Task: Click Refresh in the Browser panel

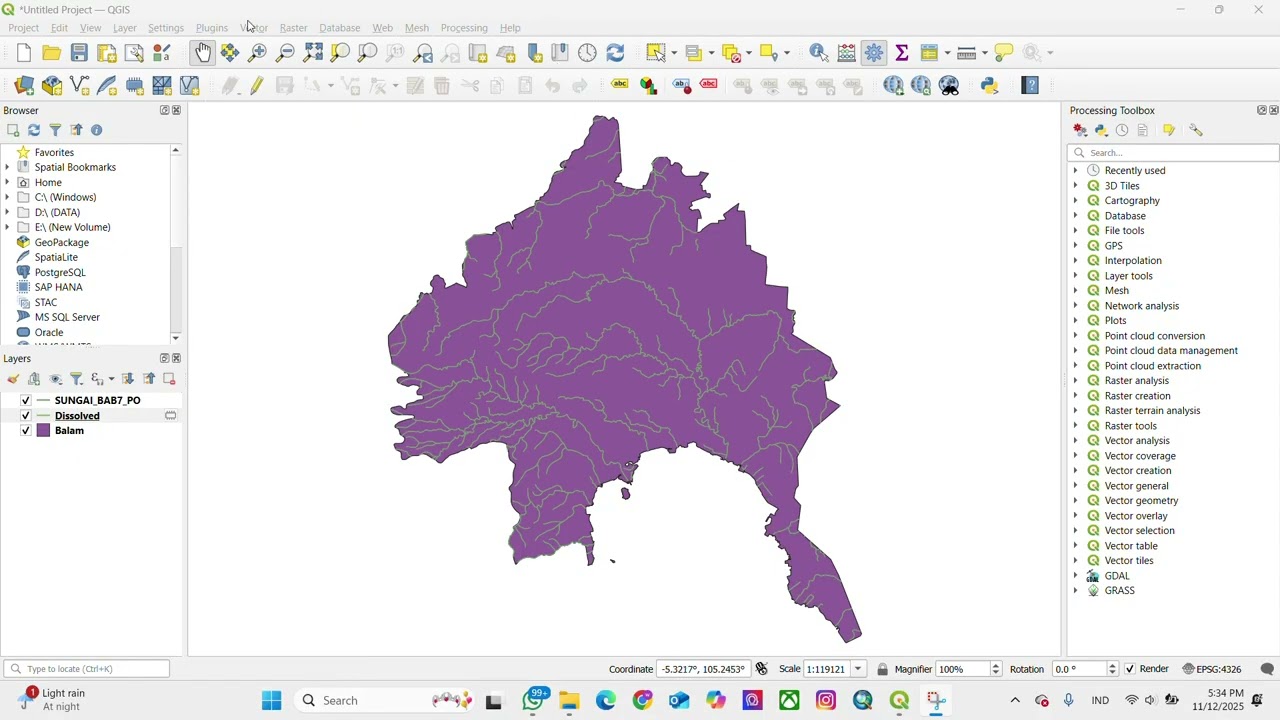Action: tap(34, 130)
